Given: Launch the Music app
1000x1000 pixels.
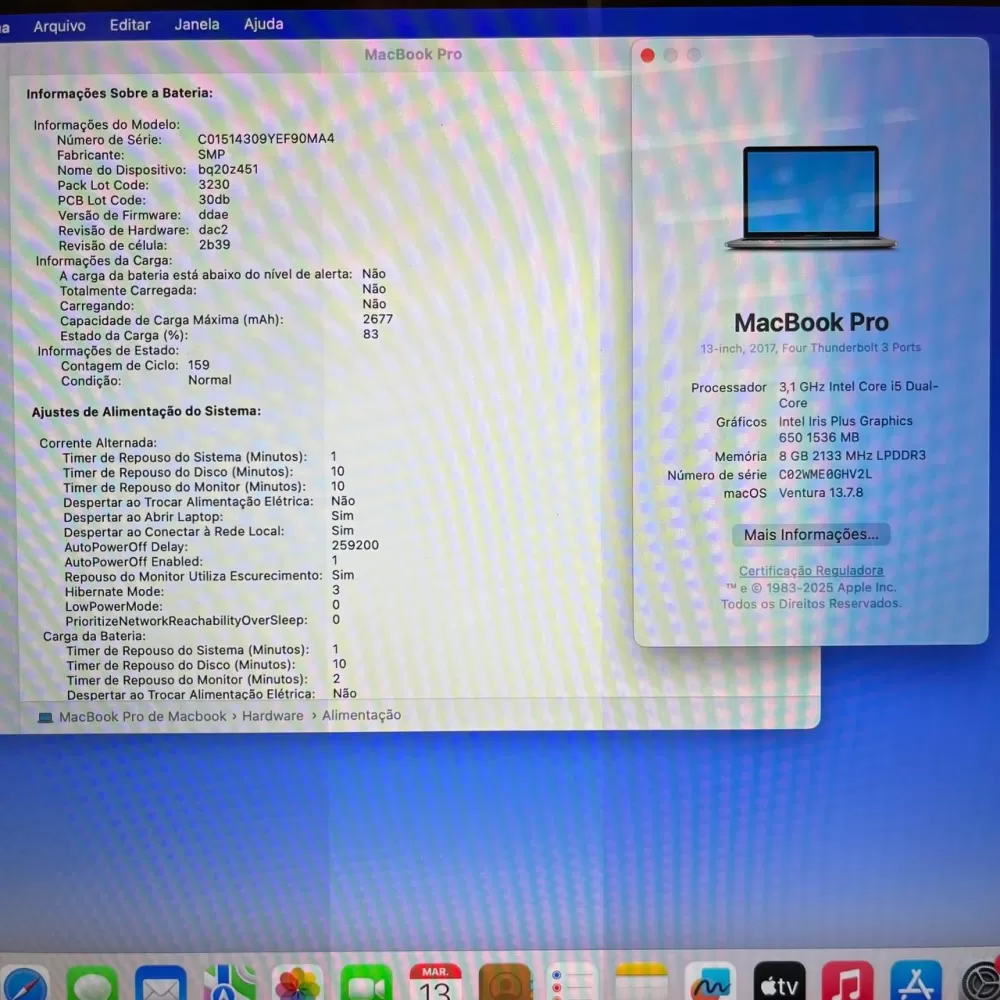Looking at the screenshot, I should pos(847,984).
